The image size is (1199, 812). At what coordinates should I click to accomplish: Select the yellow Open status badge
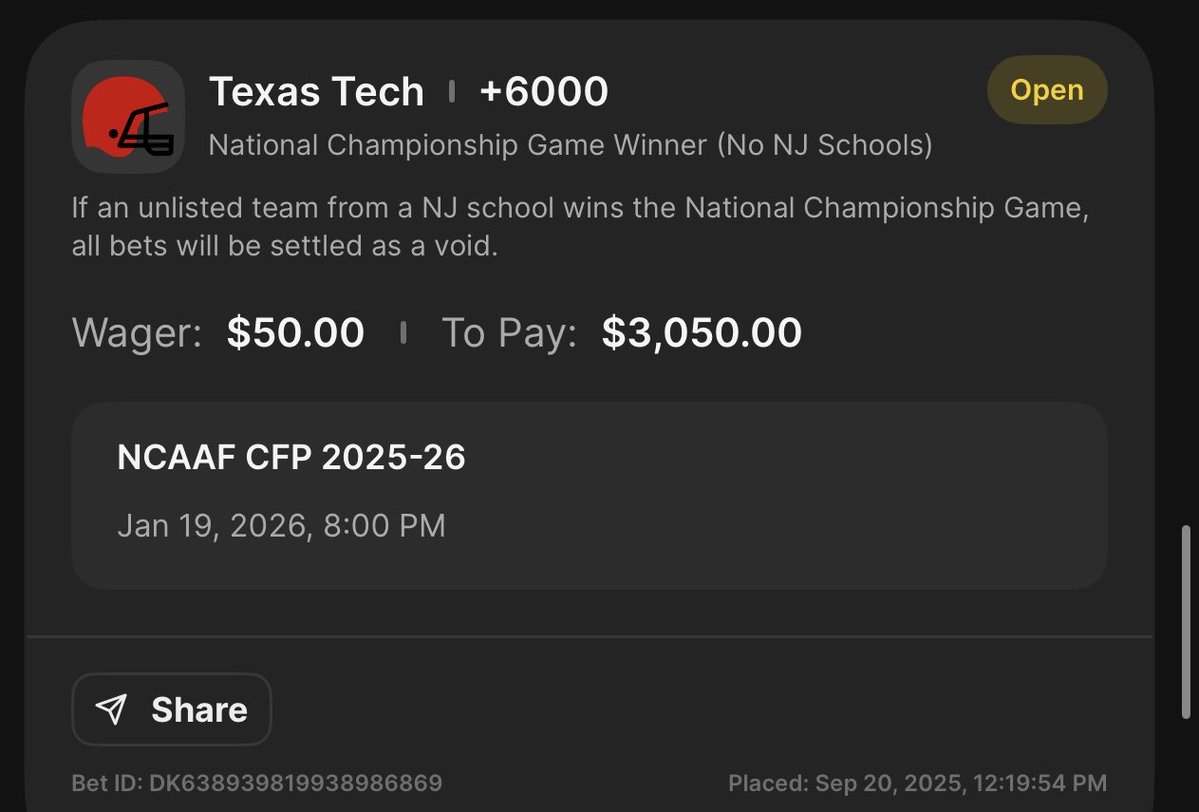tap(1047, 90)
